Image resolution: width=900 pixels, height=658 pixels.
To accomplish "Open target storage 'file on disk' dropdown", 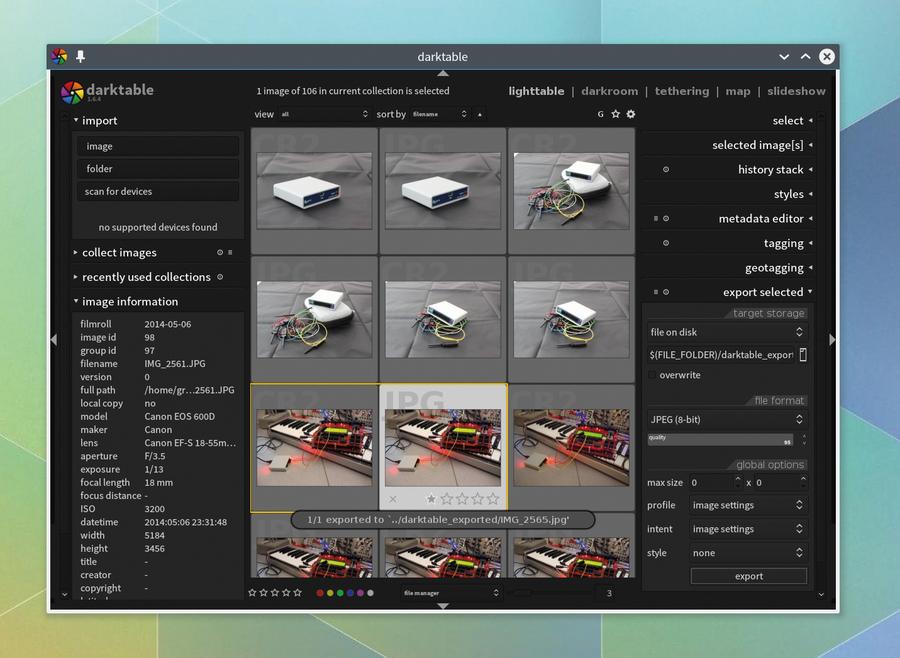I will tap(727, 332).
